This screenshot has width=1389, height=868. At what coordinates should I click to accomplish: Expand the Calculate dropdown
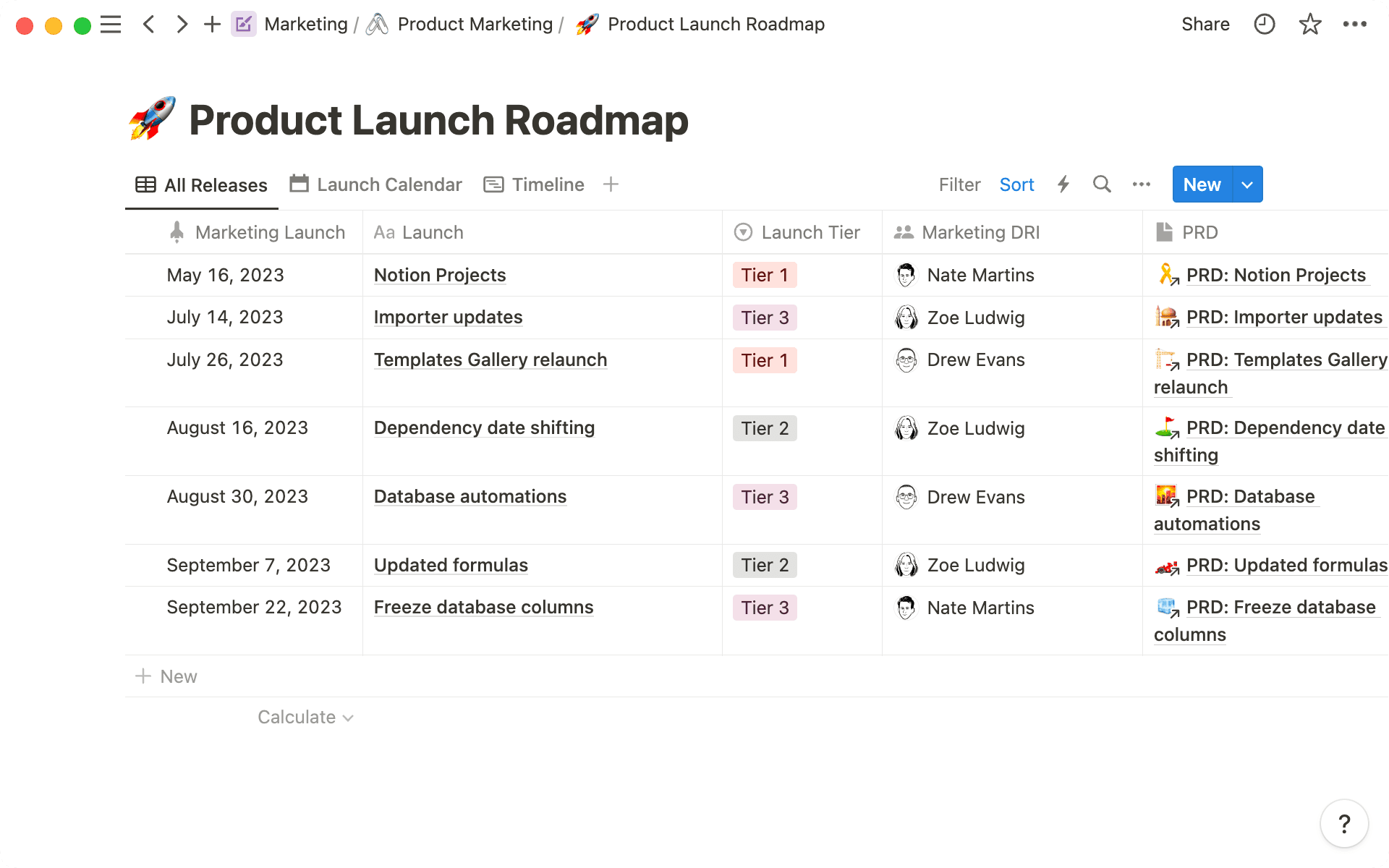pyautogui.click(x=305, y=717)
